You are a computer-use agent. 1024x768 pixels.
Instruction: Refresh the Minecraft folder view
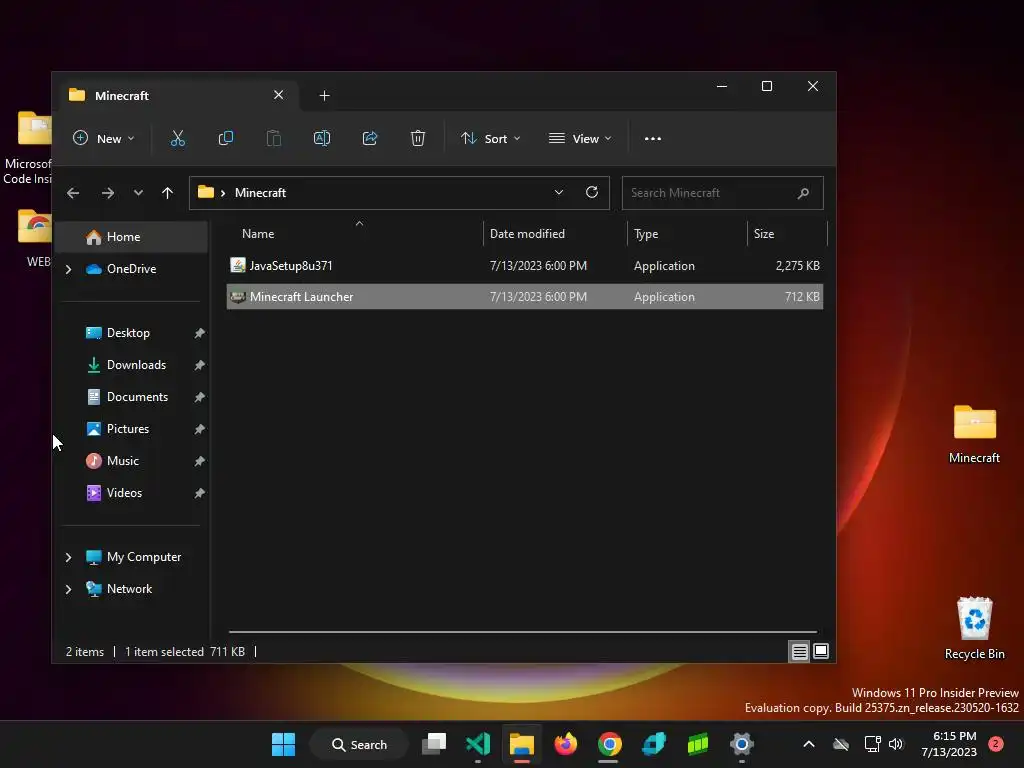click(x=592, y=193)
